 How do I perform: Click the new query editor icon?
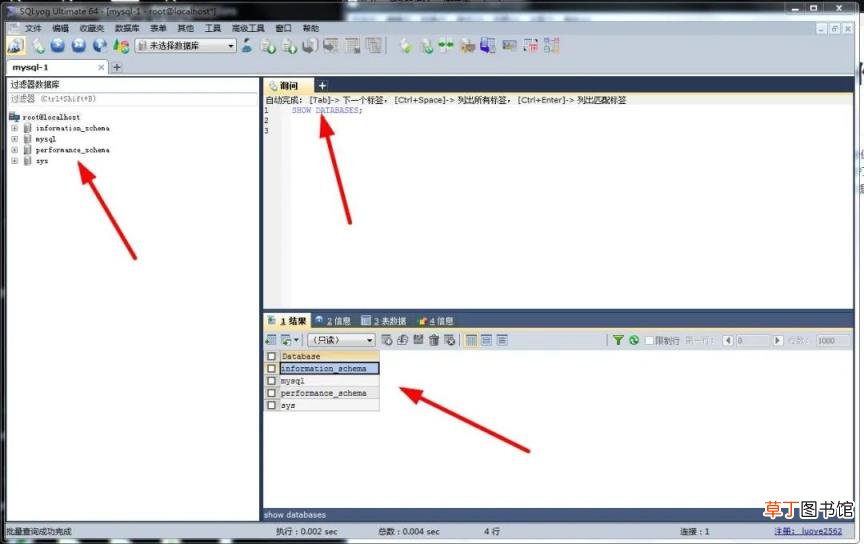[x=38, y=46]
